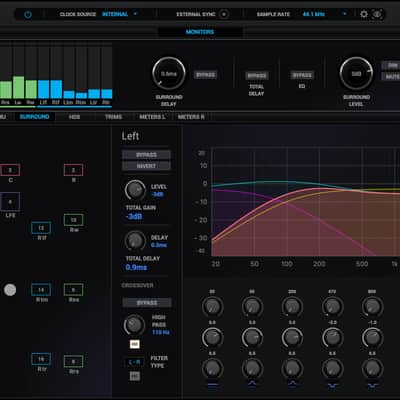This screenshot has height=400, width=400.
Task: Click the 44.1 kHz sample rate value
Action: coord(314,14)
